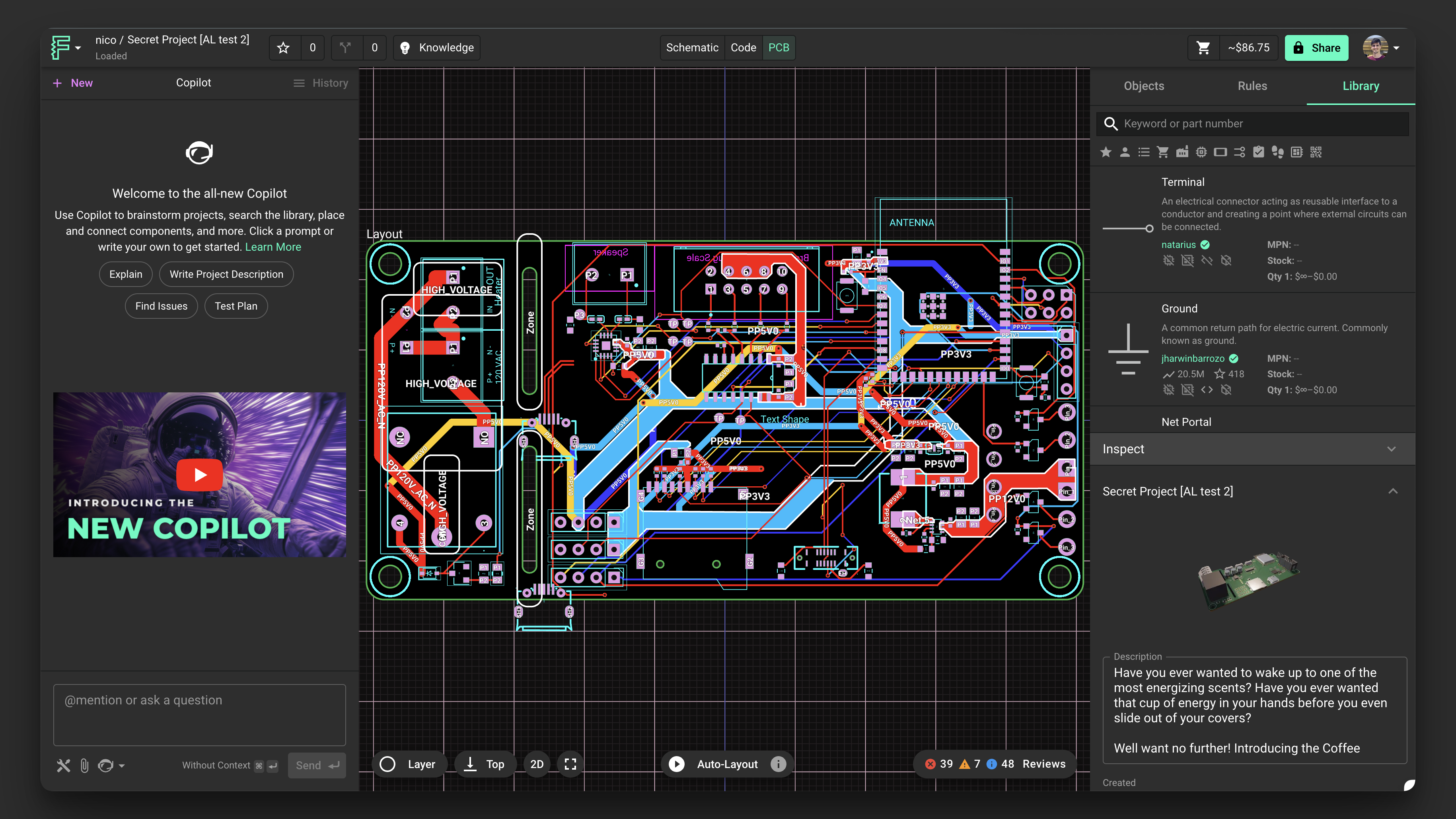Filter library by list icon

coord(1144,152)
